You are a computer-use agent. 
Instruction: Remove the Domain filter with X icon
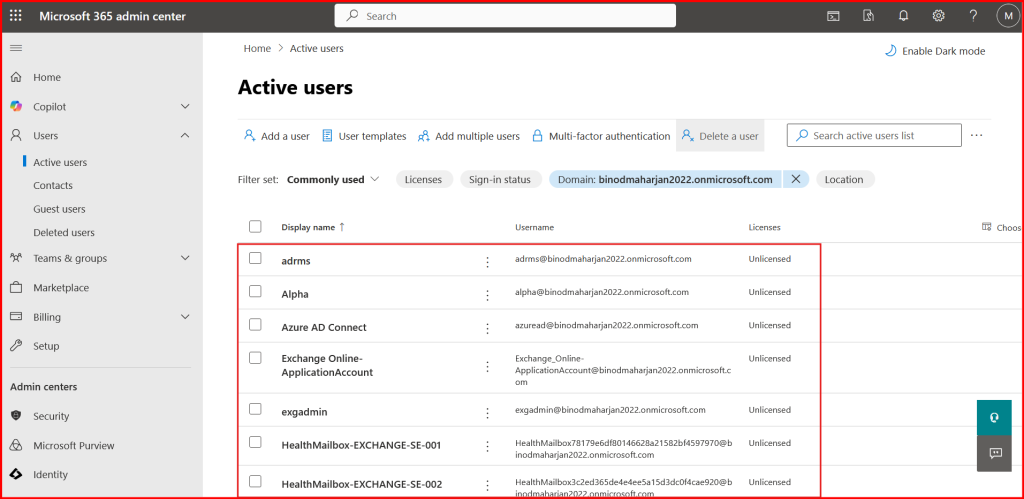(796, 179)
